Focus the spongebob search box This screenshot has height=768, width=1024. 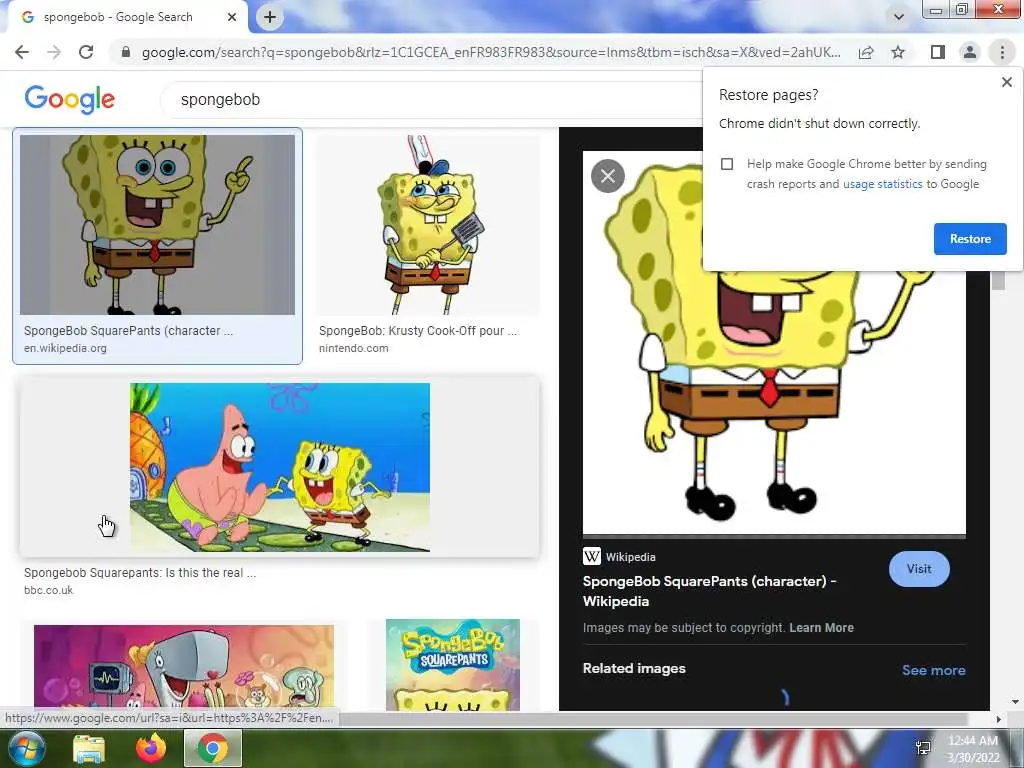click(431, 100)
